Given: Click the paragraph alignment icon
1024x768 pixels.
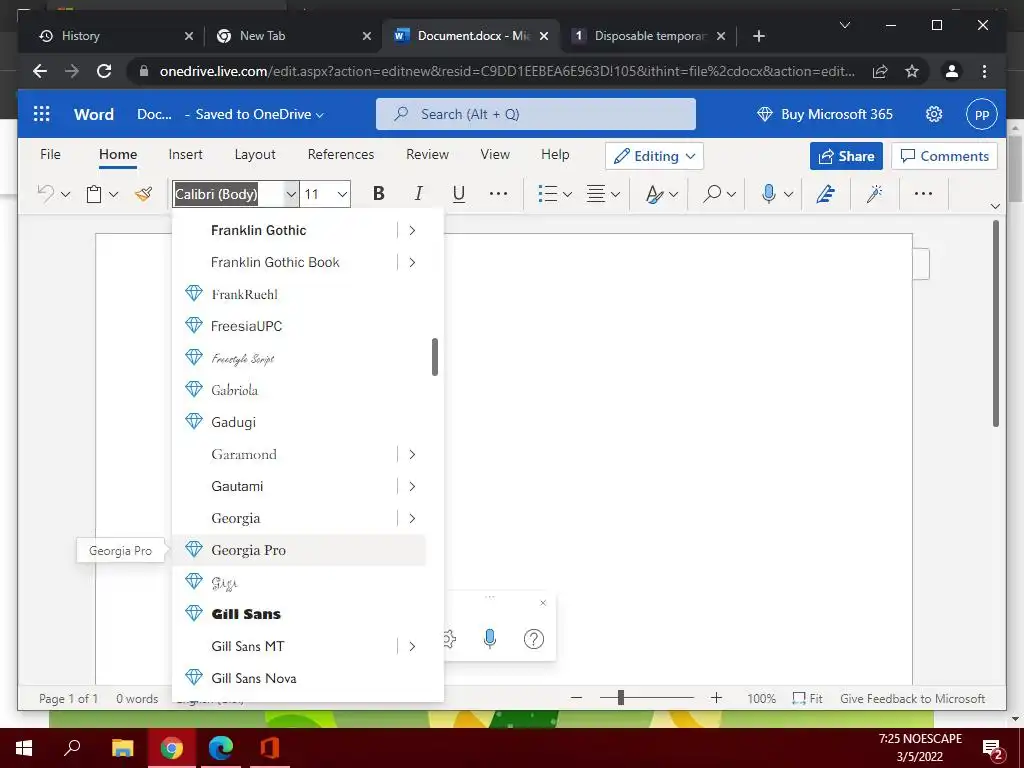Looking at the screenshot, I should pyautogui.click(x=596, y=193).
